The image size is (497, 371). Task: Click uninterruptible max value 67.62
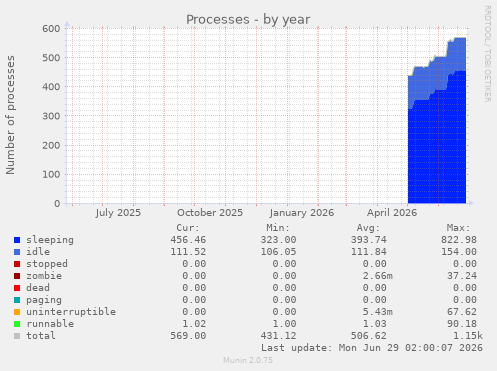coord(462,312)
